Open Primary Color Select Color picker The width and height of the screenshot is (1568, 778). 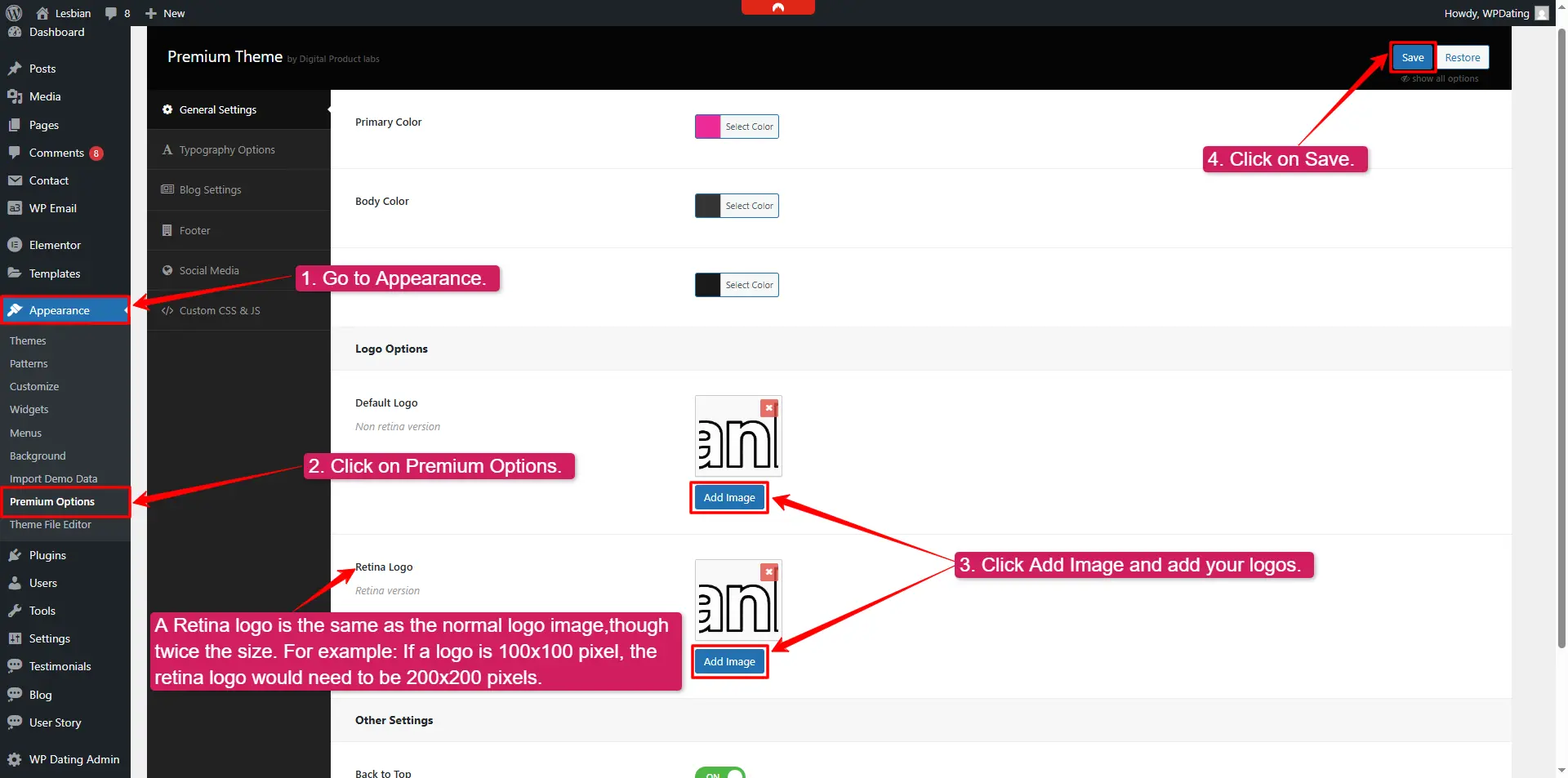[749, 127]
